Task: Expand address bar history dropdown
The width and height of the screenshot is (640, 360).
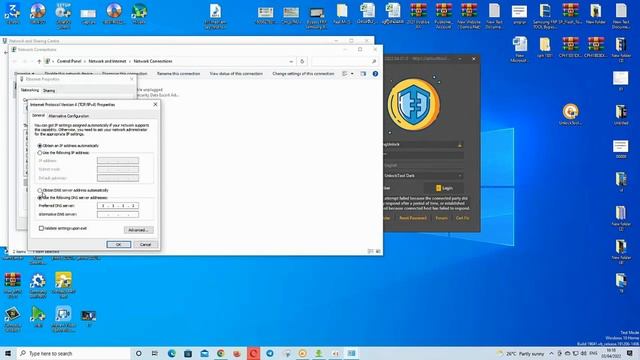Action: tap(291, 61)
